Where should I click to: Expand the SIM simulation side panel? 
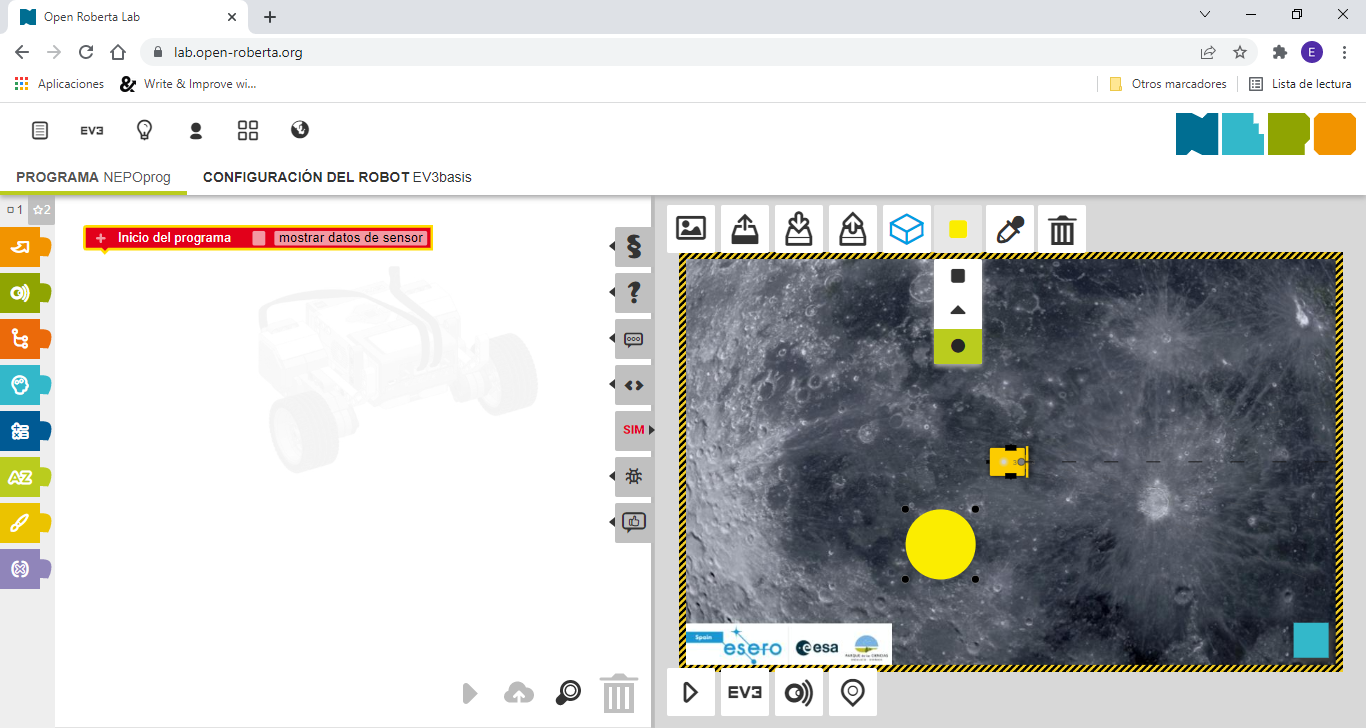634,430
